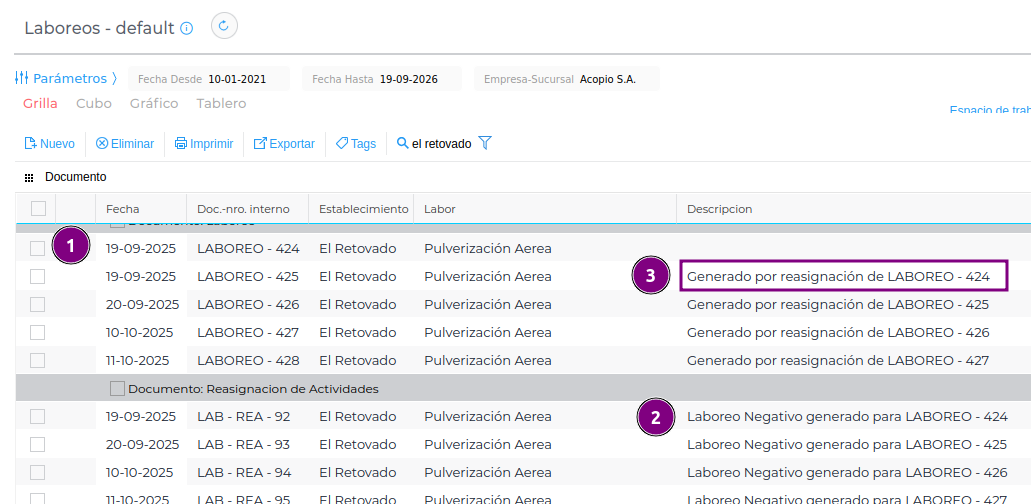Click 'Generado por reasignación de LABOREO - 424'
This screenshot has height=504, width=1031.
838,277
